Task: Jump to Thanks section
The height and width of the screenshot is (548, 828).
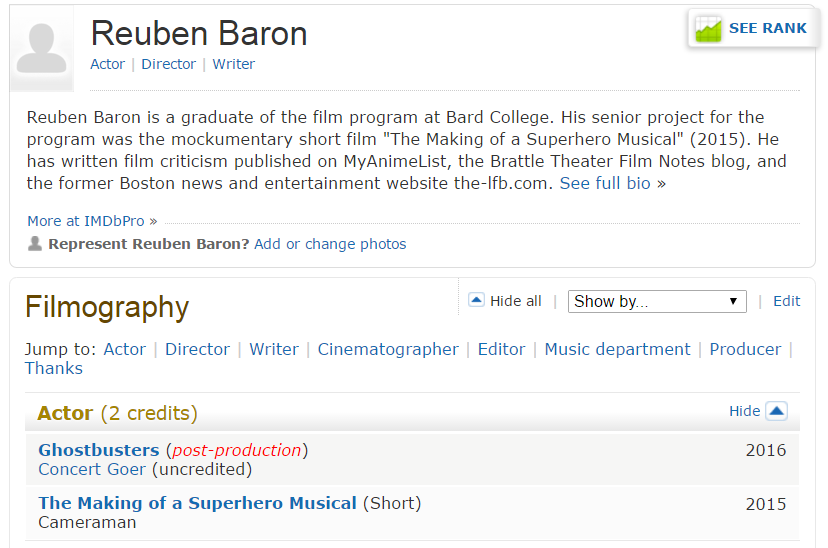Action: coord(54,368)
